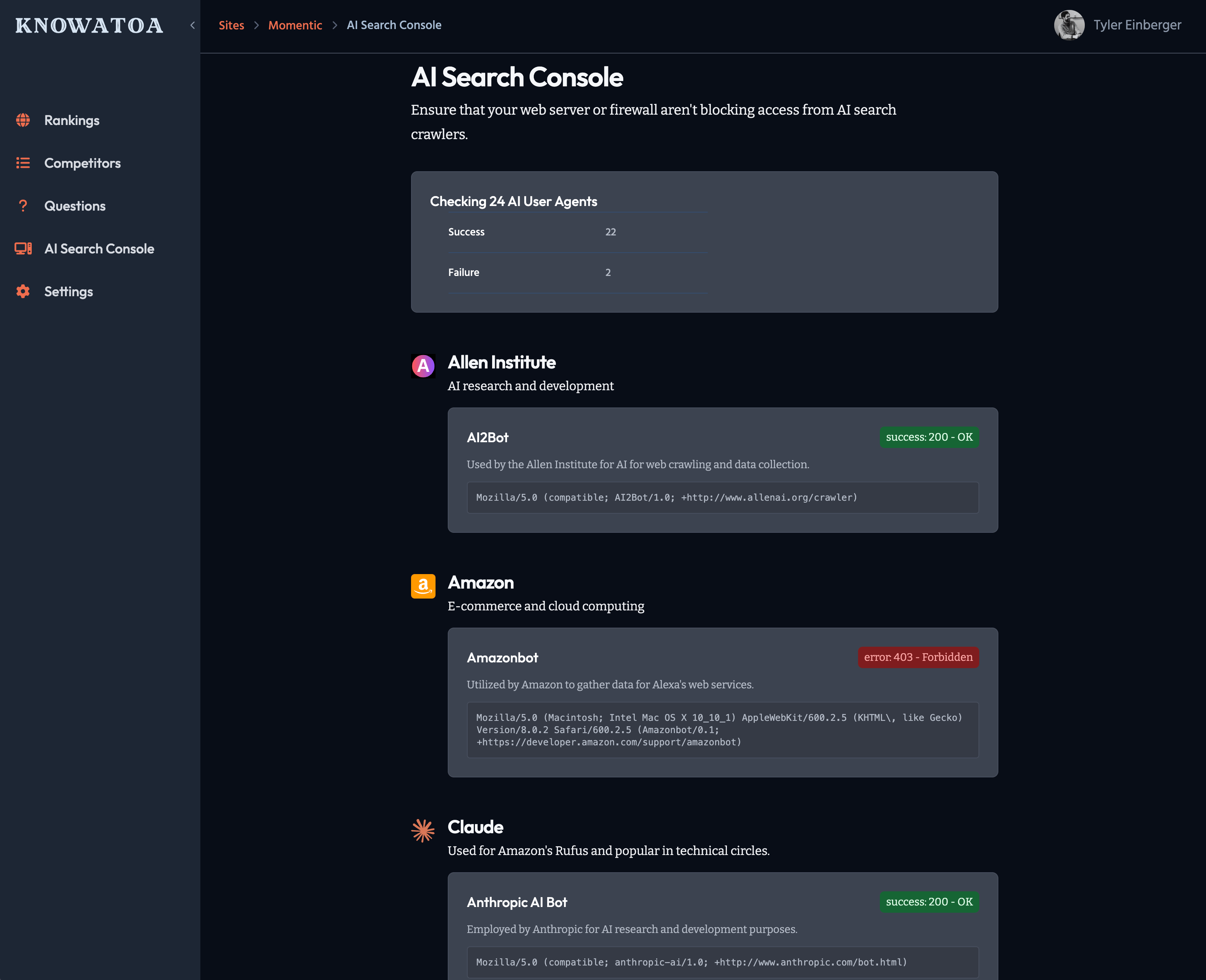
Task: Open Settings in the sidebar menu
Action: click(x=69, y=292)
